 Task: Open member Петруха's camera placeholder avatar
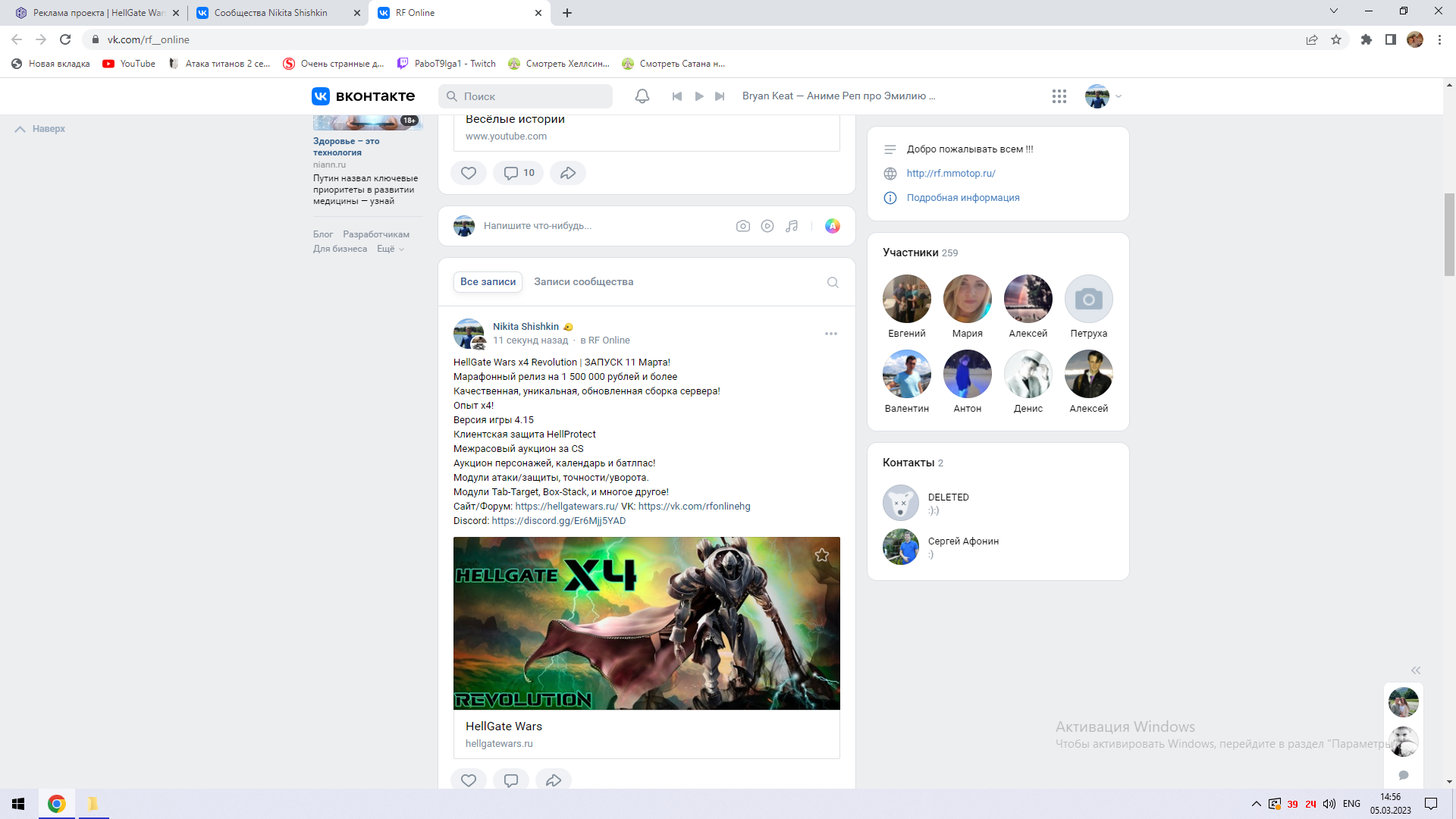(1089, 299)
